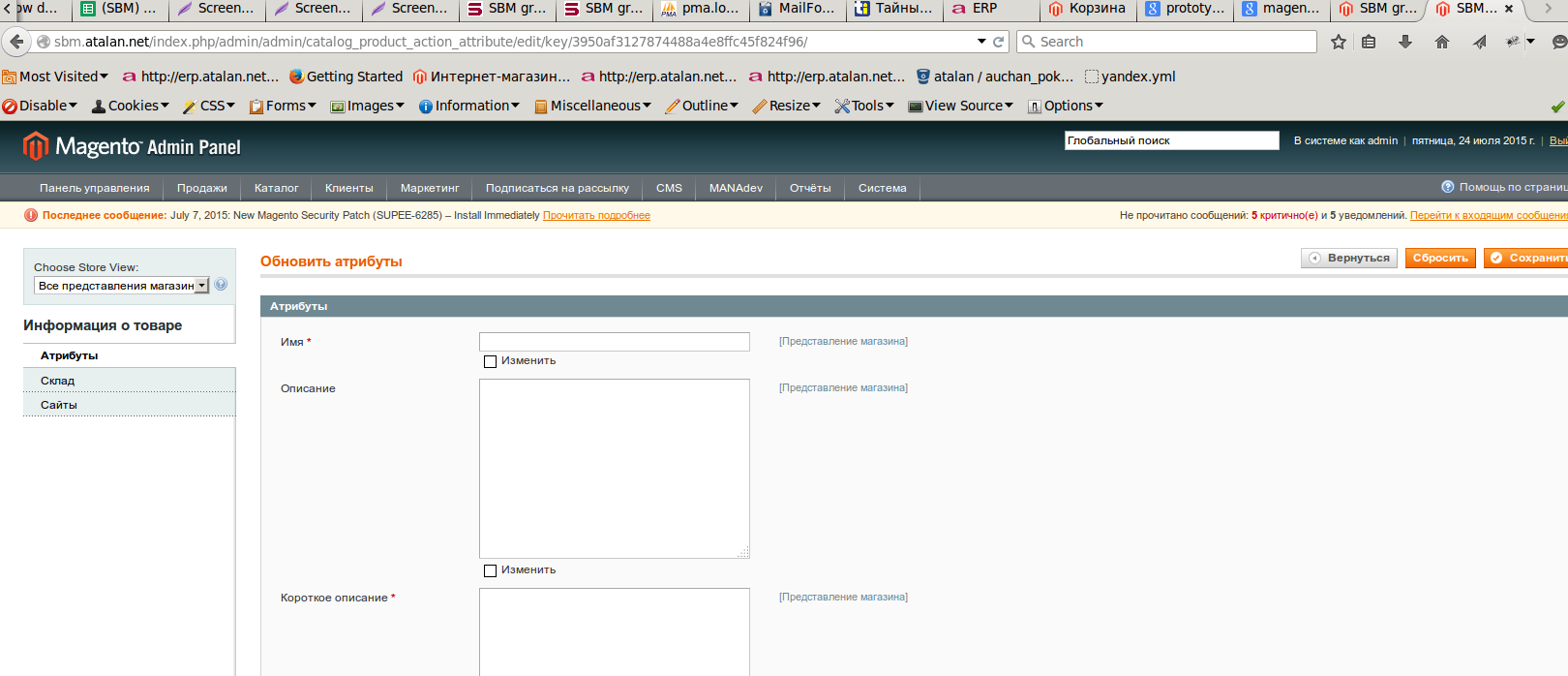This screenshot has width=1568, height=676.
Task: Open CSS developer toolbar menu
Action: (209, 106)
